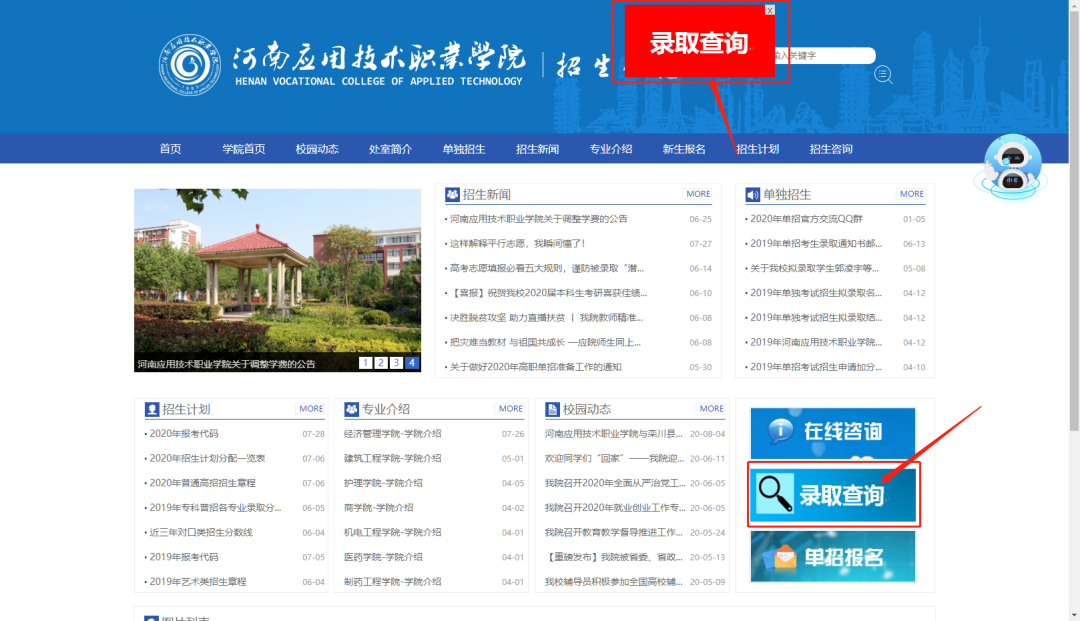Select 单独招生 in the navigation bar
This screenshot has width=1080, height=621.
464,149
